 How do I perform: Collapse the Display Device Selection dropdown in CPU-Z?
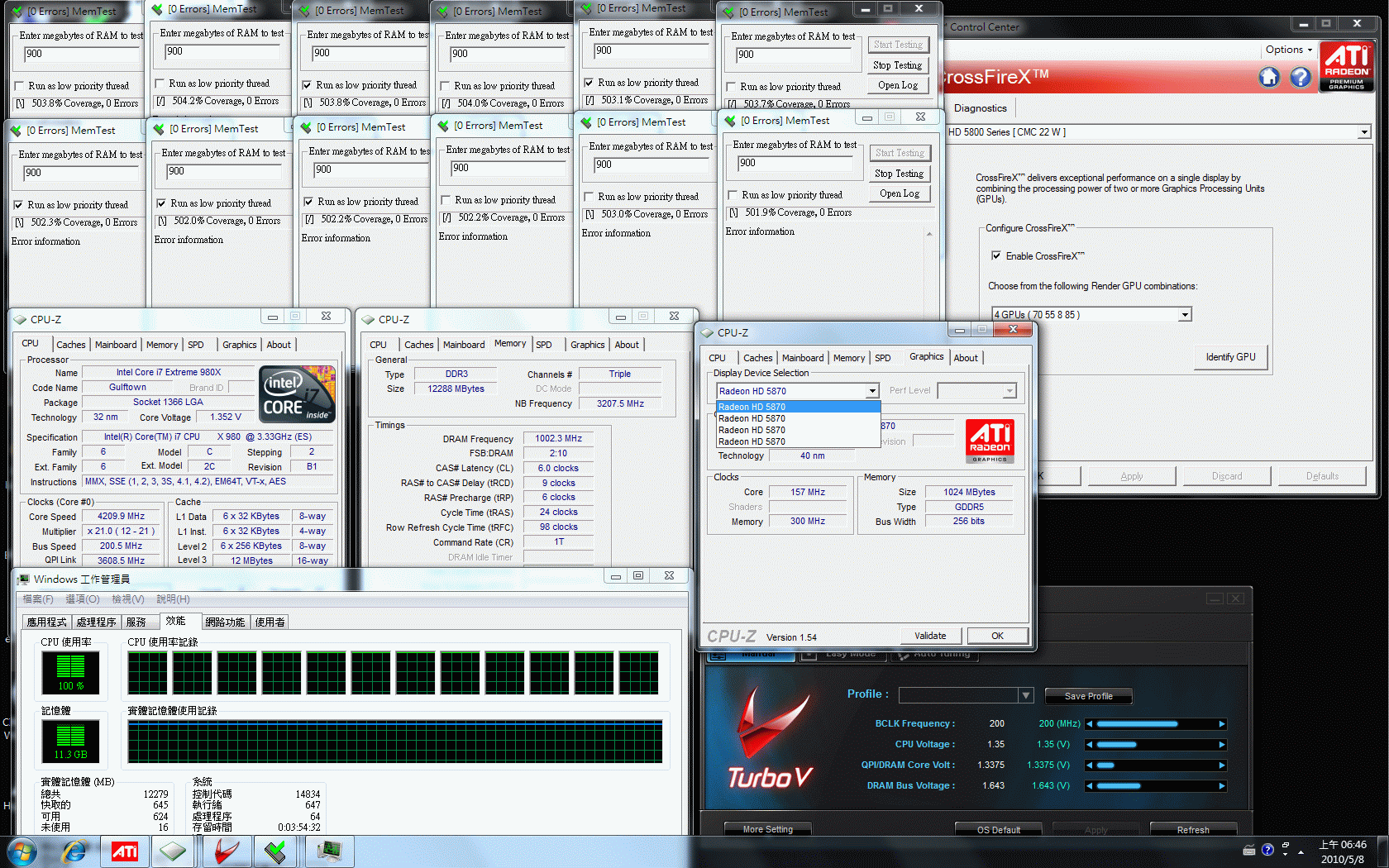[x=872, y=391]
